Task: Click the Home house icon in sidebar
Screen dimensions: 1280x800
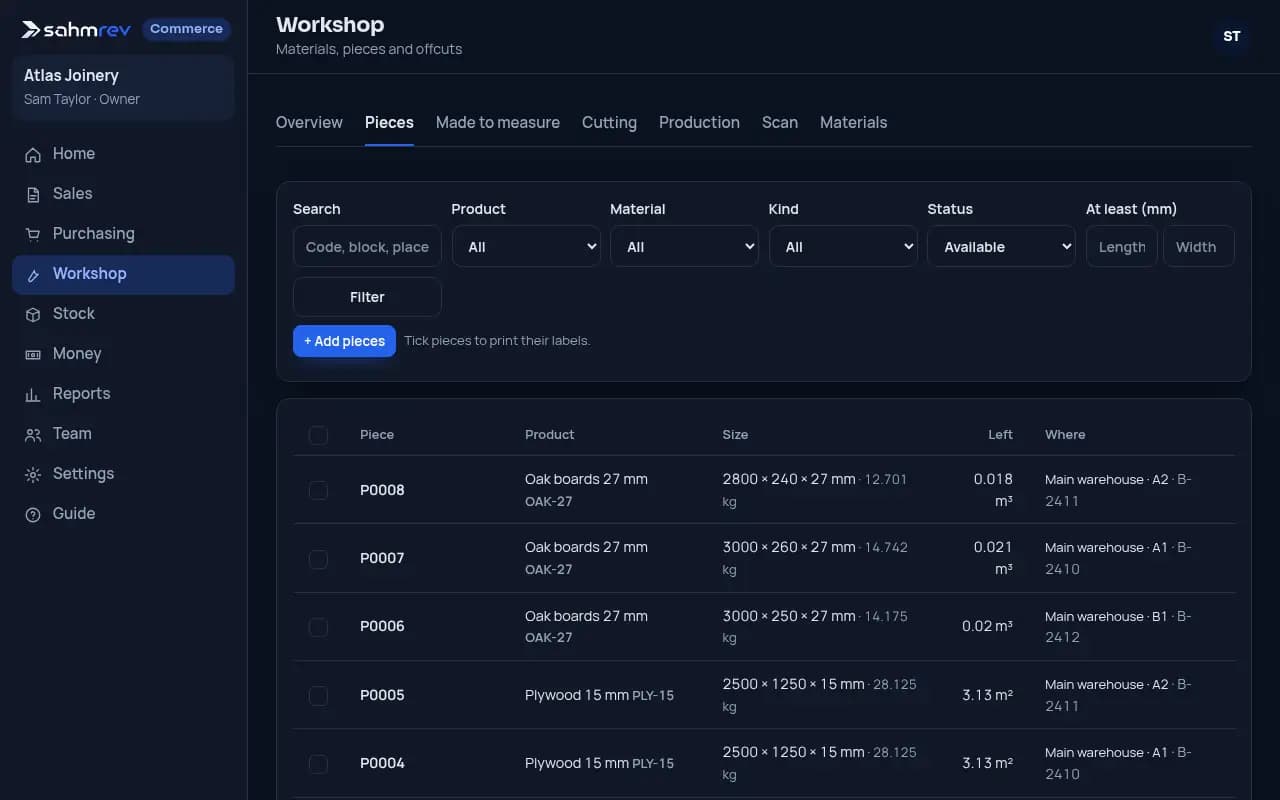Action: click(33, 154)
